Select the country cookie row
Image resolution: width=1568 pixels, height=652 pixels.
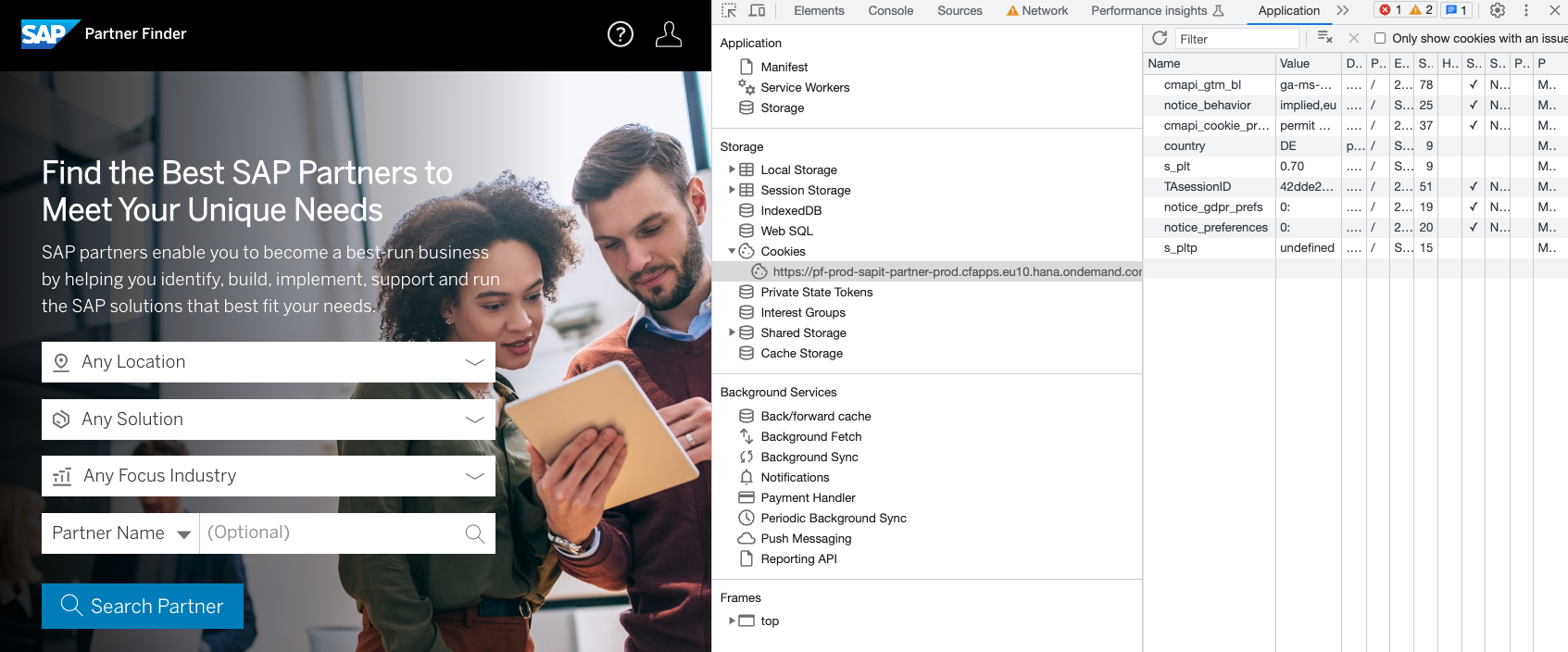click(1355, 145)
